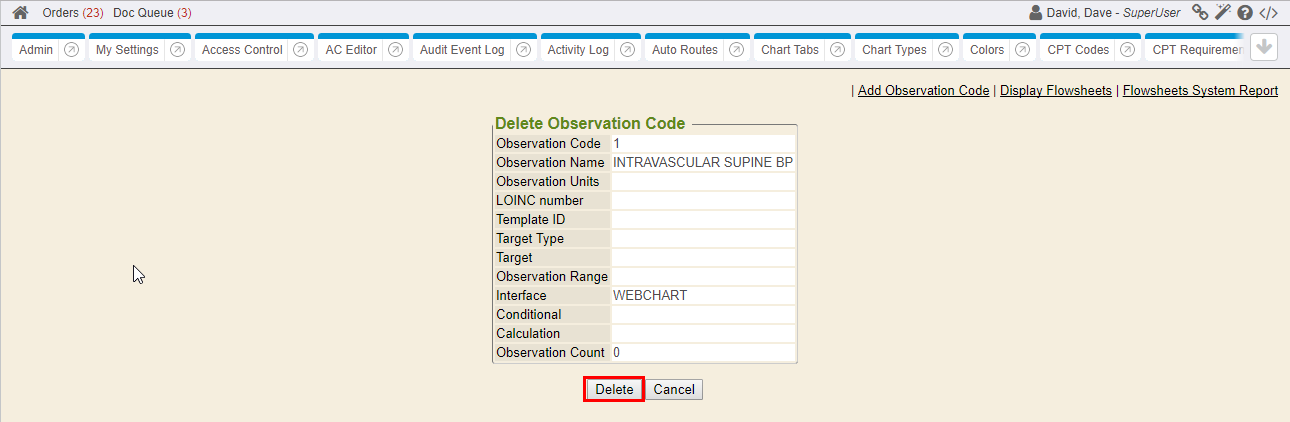Open the link chain icon in header
The image size is (1290, 422).
click(1200, 13)
